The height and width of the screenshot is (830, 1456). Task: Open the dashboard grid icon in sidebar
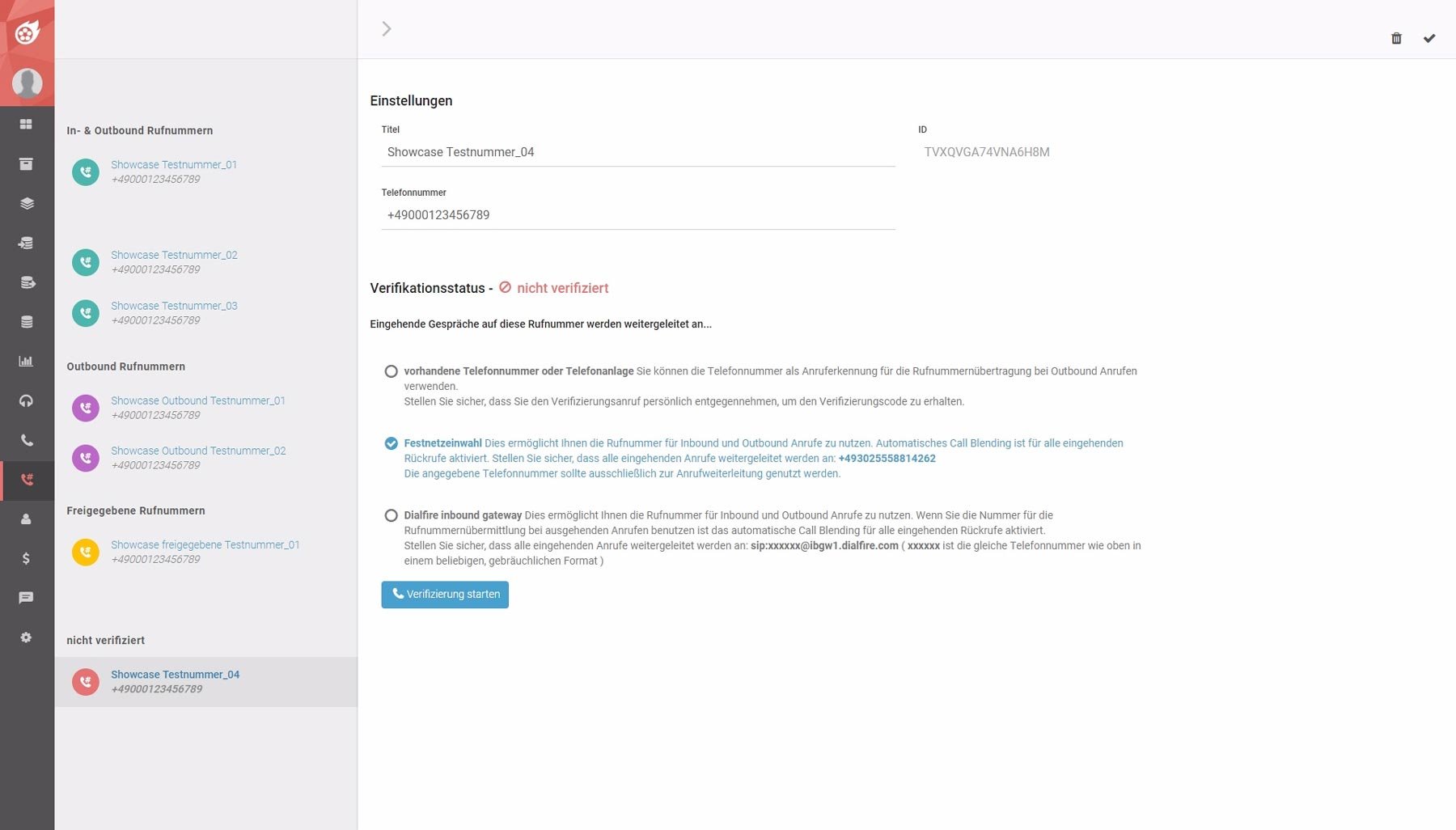(x=26, y=125)
